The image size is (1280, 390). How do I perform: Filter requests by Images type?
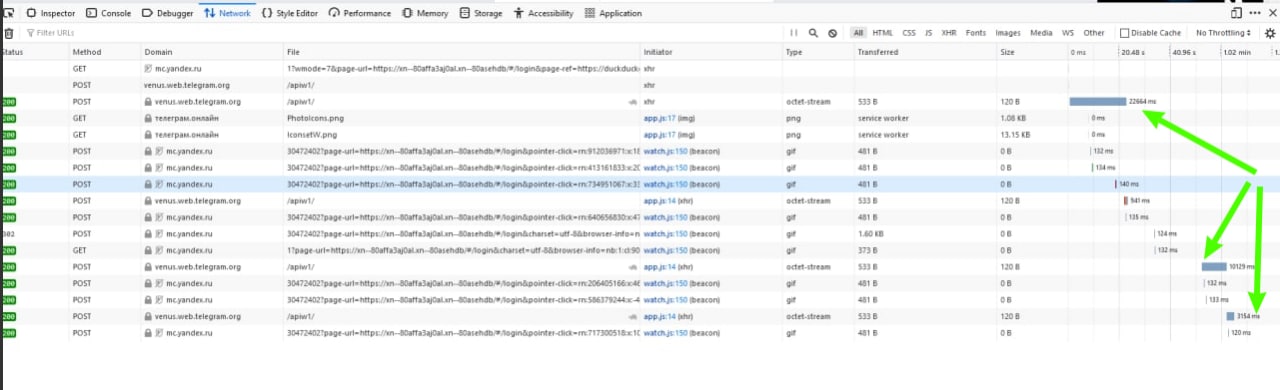[x=1008, y=33]
